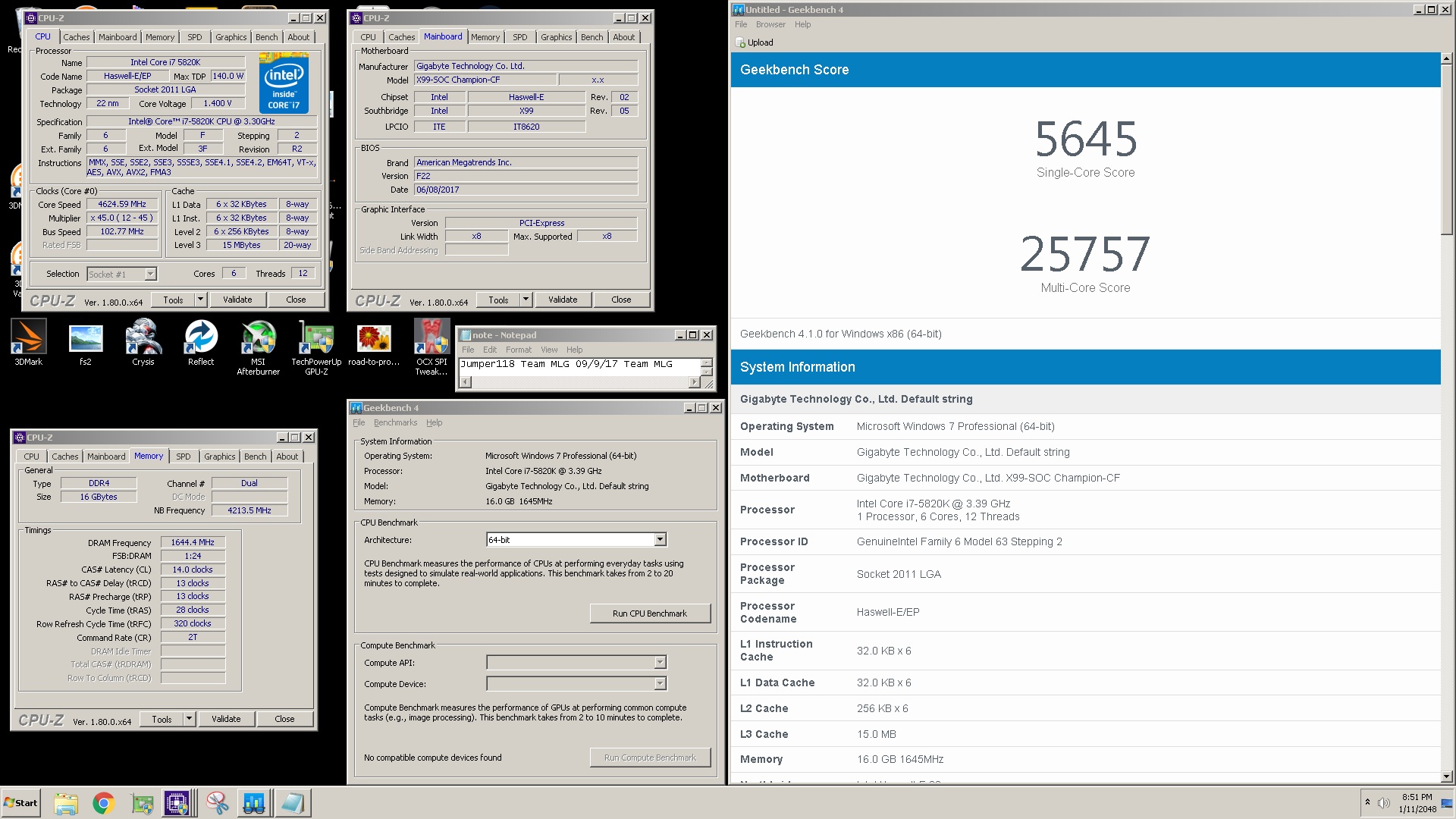The image size is (1456, 819).
Task: Click the Core Speed value 4624.59 MHz
Action: point(122,205)
